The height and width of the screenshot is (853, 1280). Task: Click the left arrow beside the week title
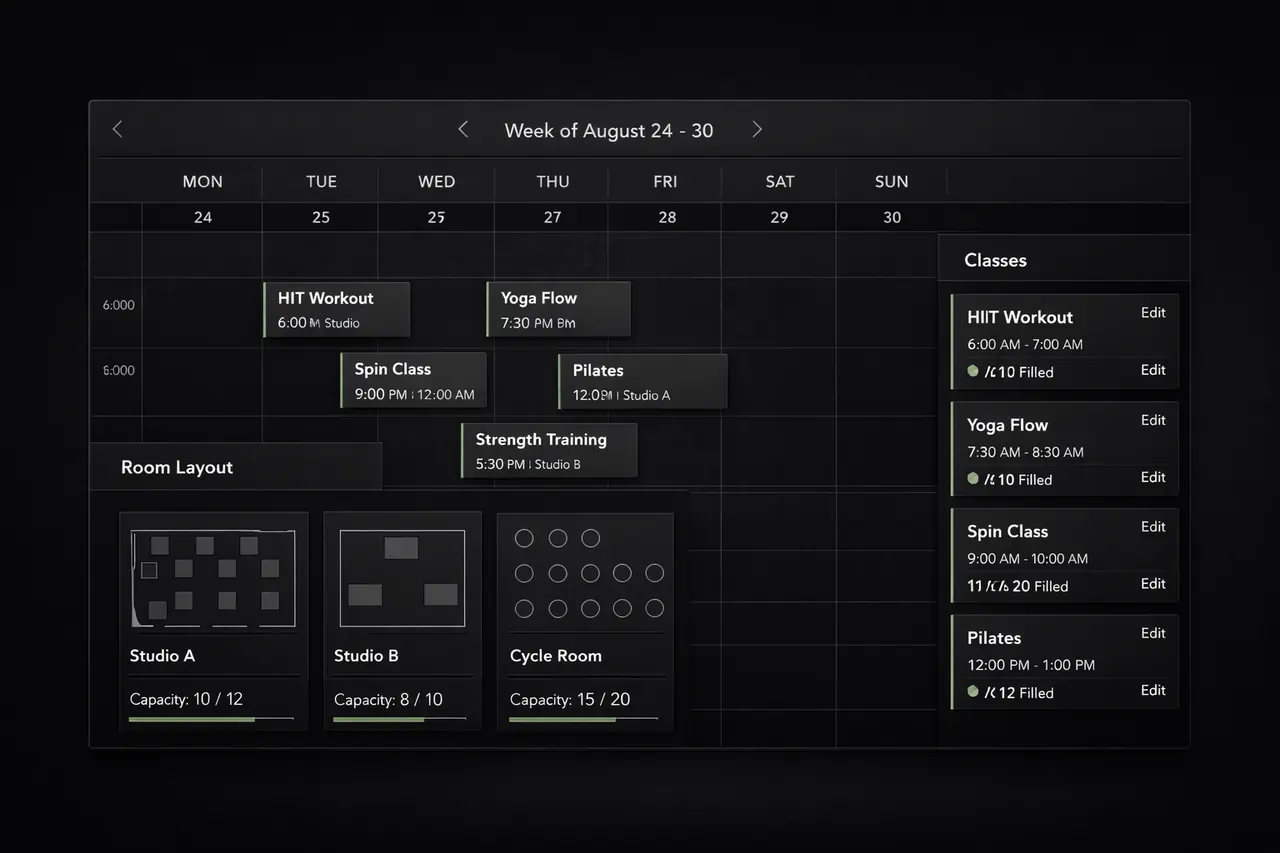463,129
